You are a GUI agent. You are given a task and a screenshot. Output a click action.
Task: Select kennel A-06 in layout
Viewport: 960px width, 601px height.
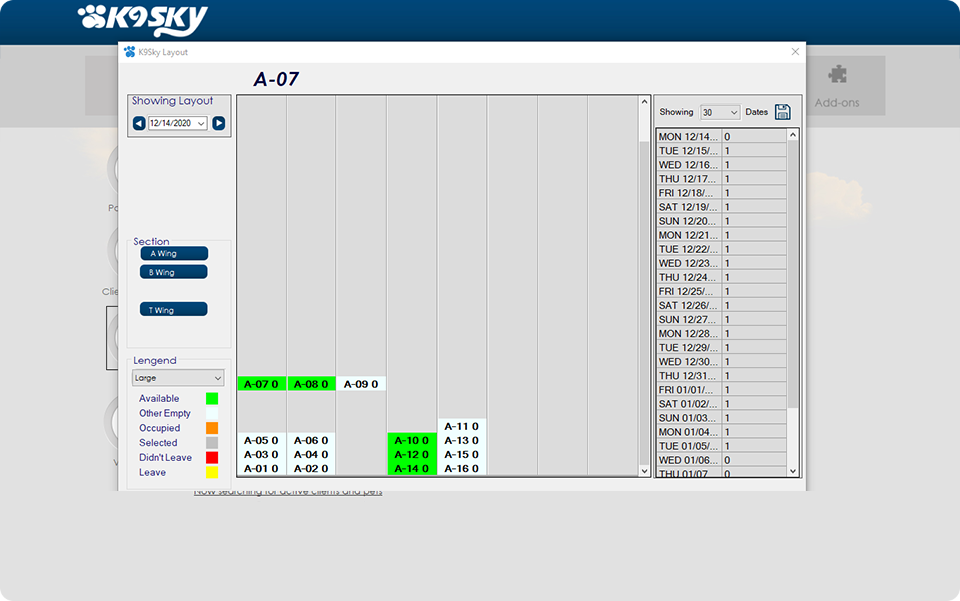point(311,440)
